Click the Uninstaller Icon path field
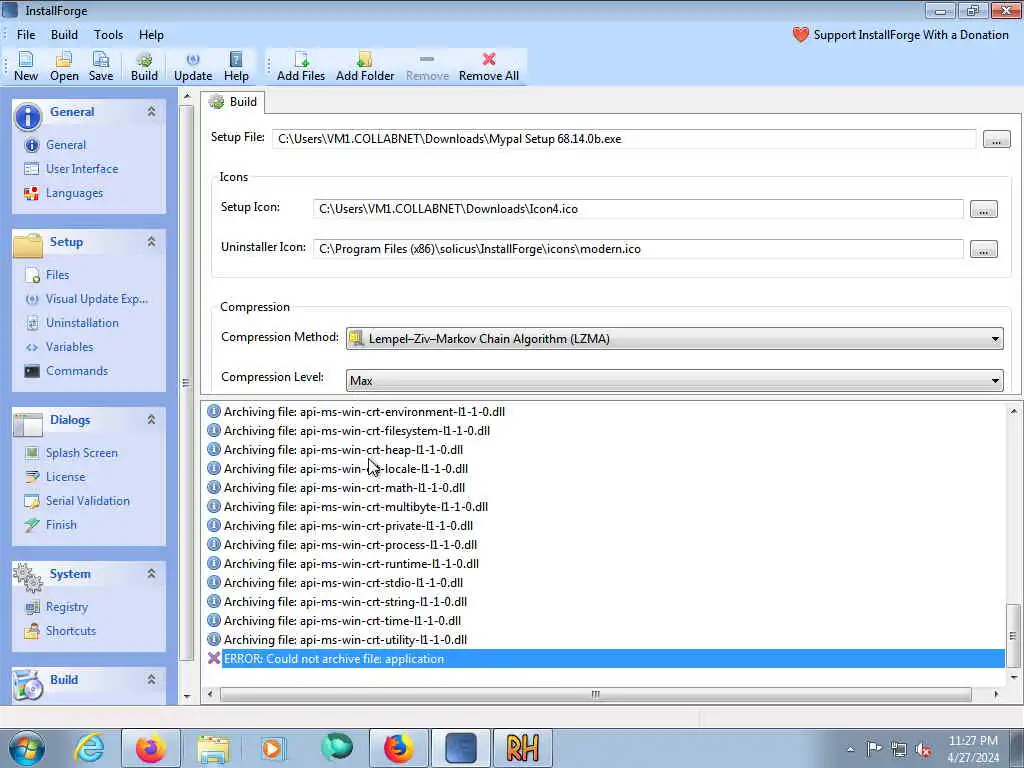1024x768 pixels. [638, 249]
